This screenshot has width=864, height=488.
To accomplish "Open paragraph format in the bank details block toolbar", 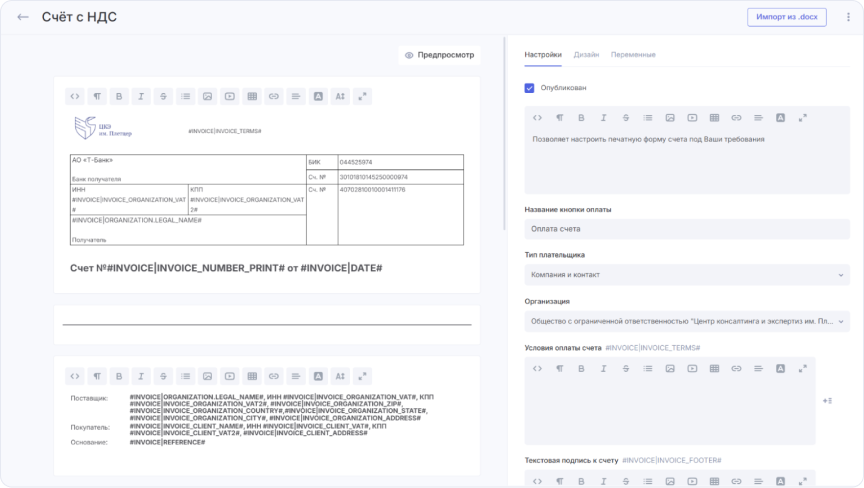I will coord(97,96).
